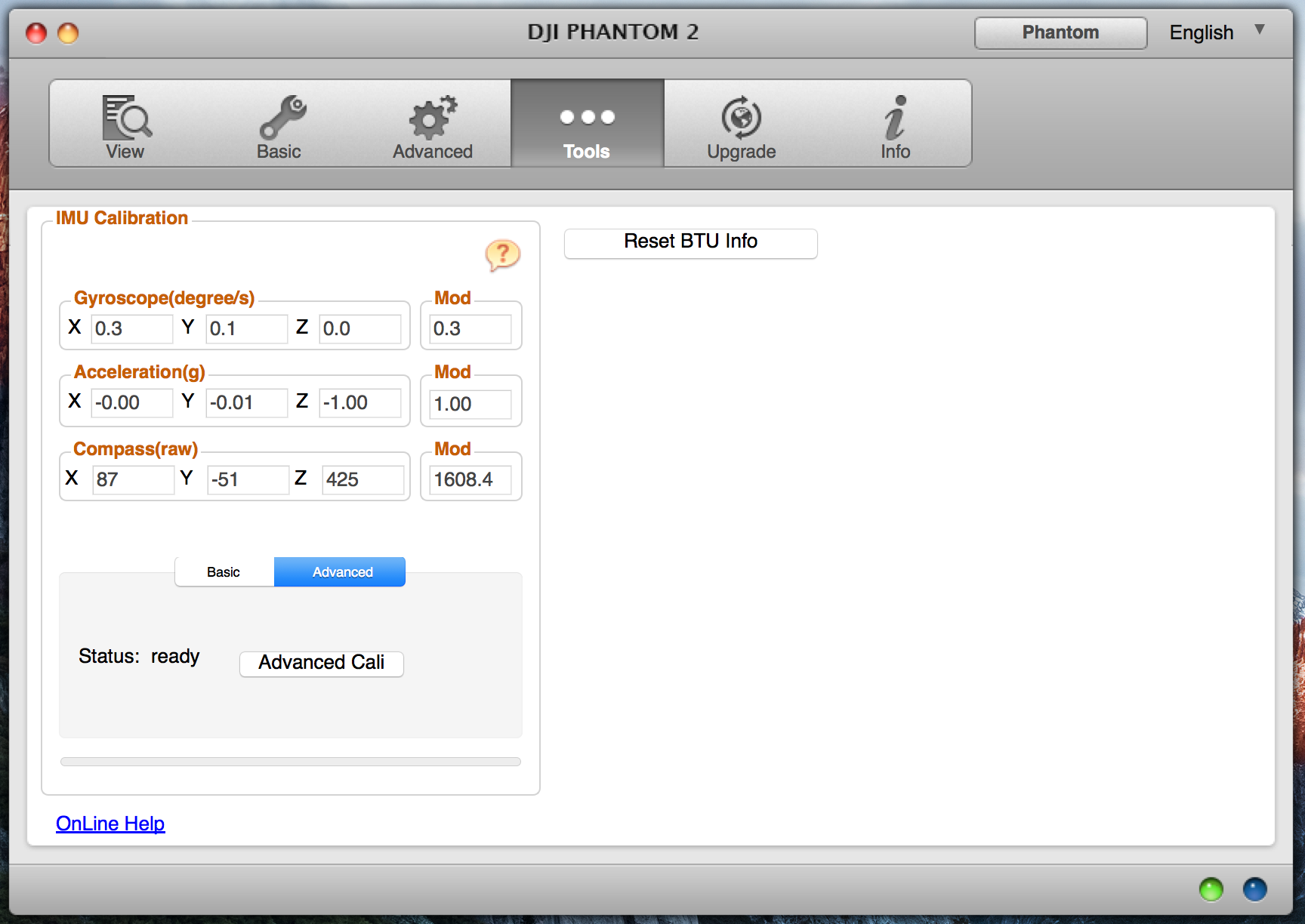Click the IMU Calibration heading
The height and width of the screenshot is (924, 1305).
tap(122, 218)
